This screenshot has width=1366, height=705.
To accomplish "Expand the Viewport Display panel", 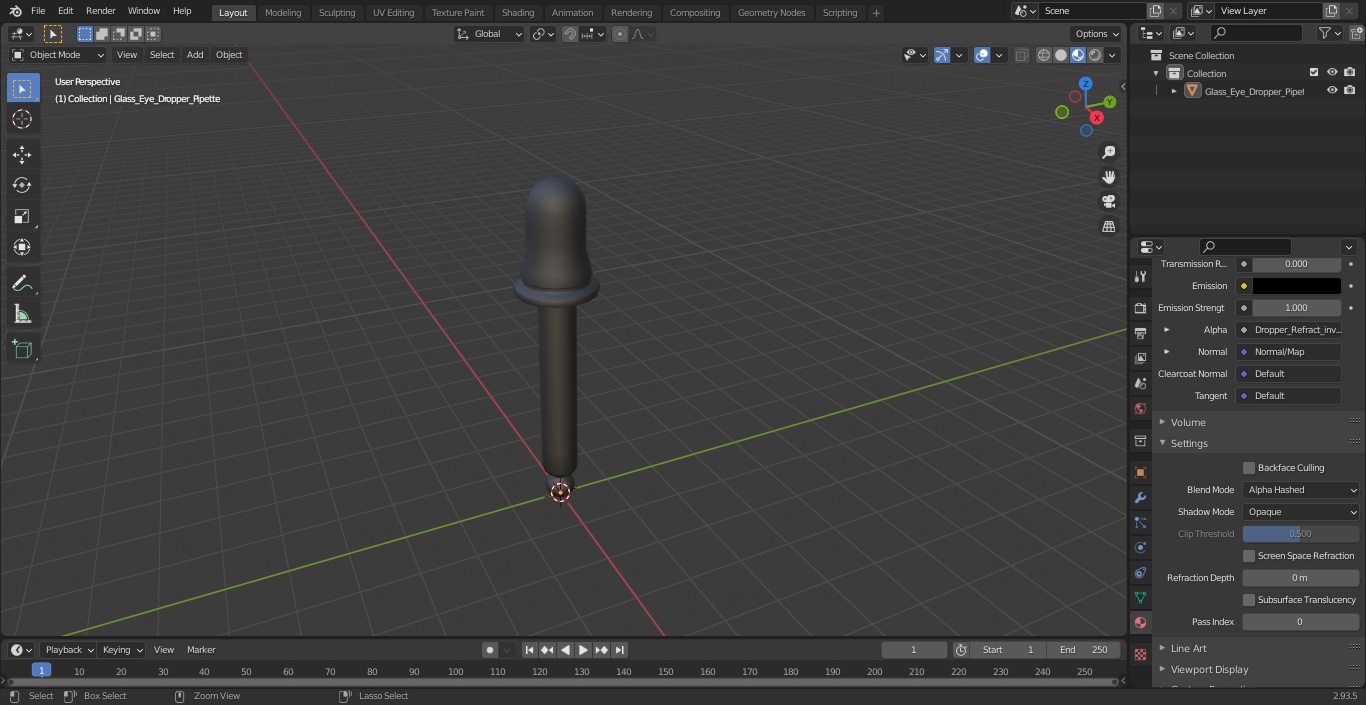I will point(1209,669).
